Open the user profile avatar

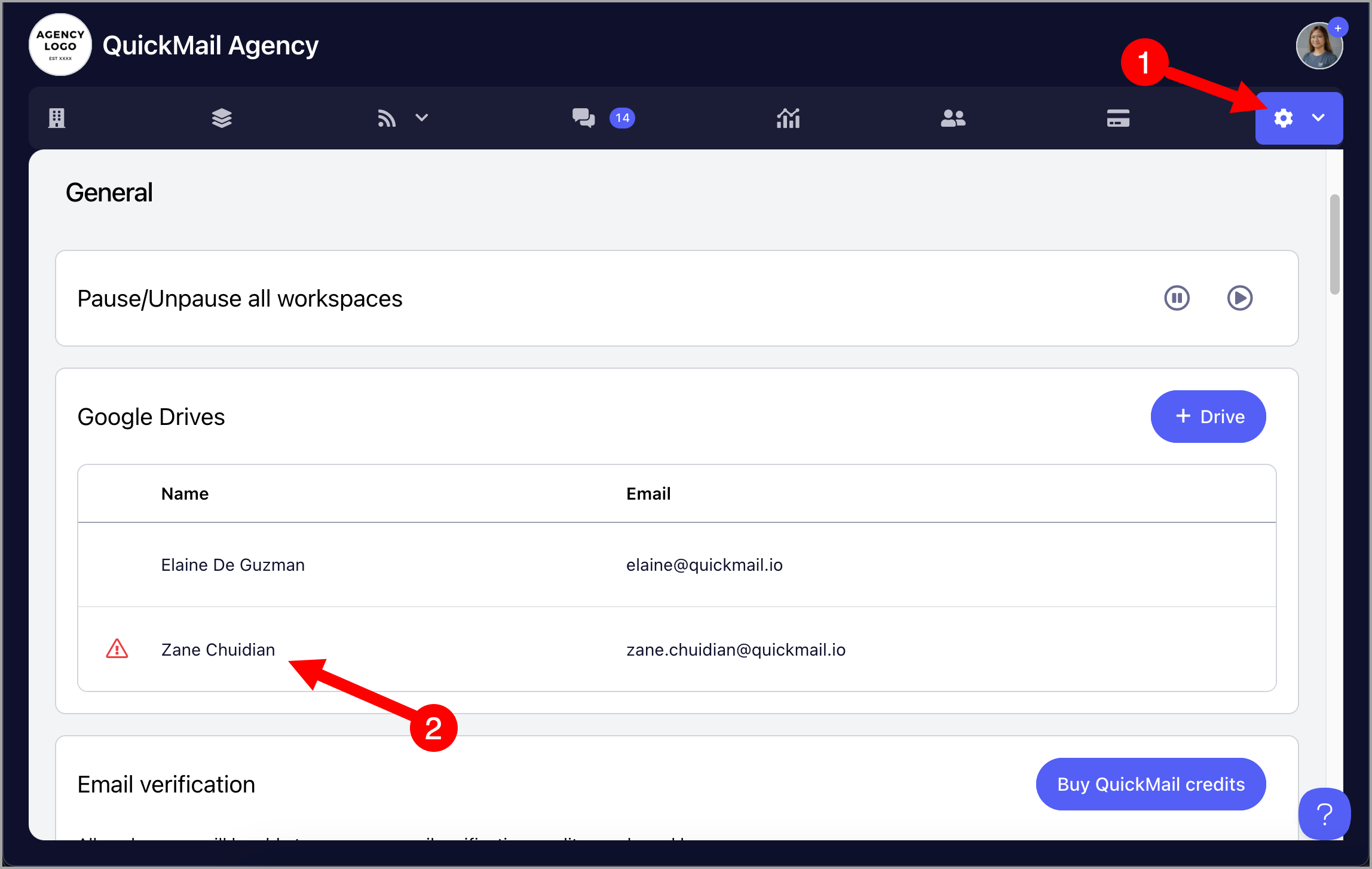click(1319, 47)
